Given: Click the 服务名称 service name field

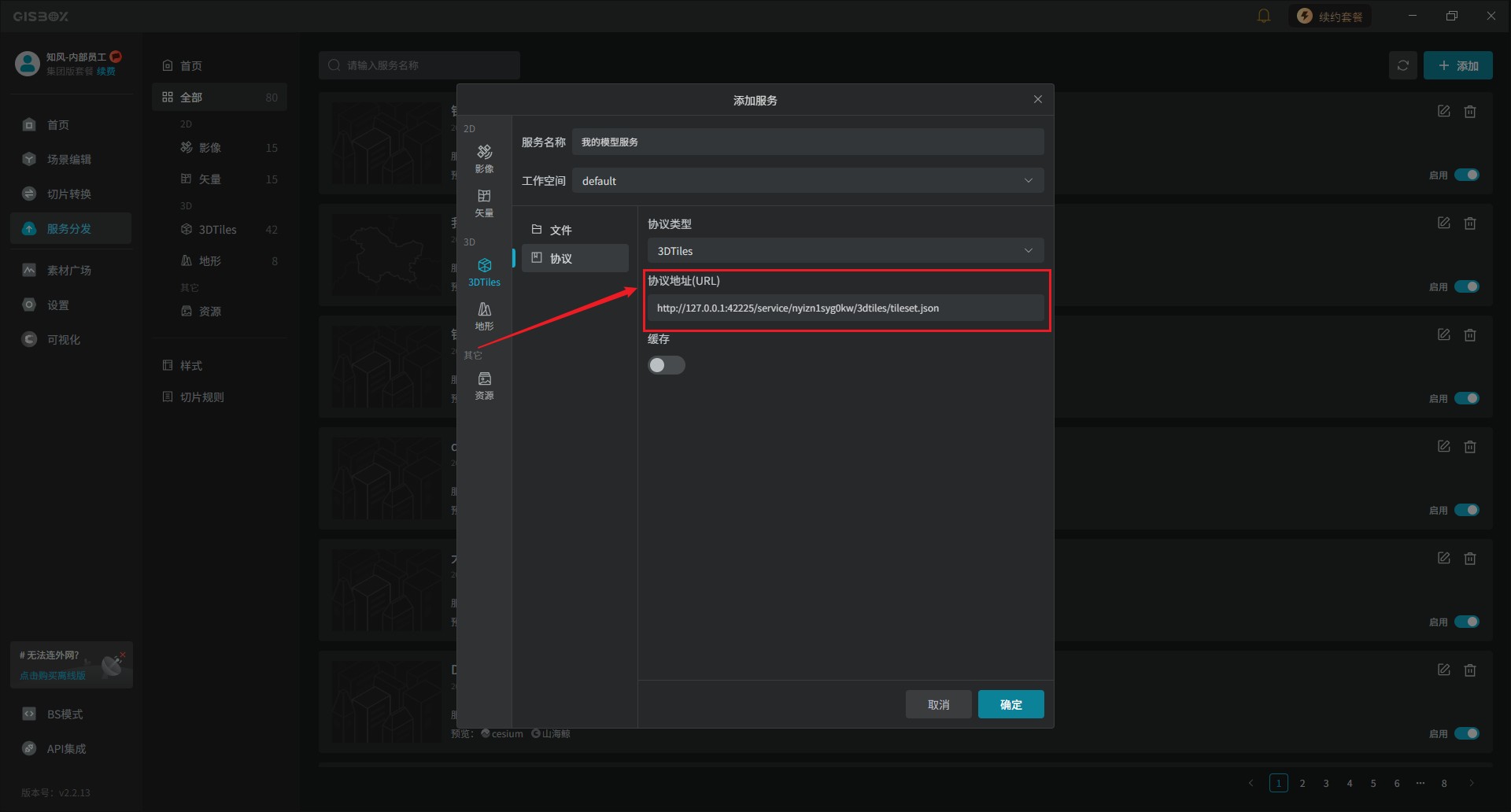Looking at the screenshot, I should [x=807, y=142].
